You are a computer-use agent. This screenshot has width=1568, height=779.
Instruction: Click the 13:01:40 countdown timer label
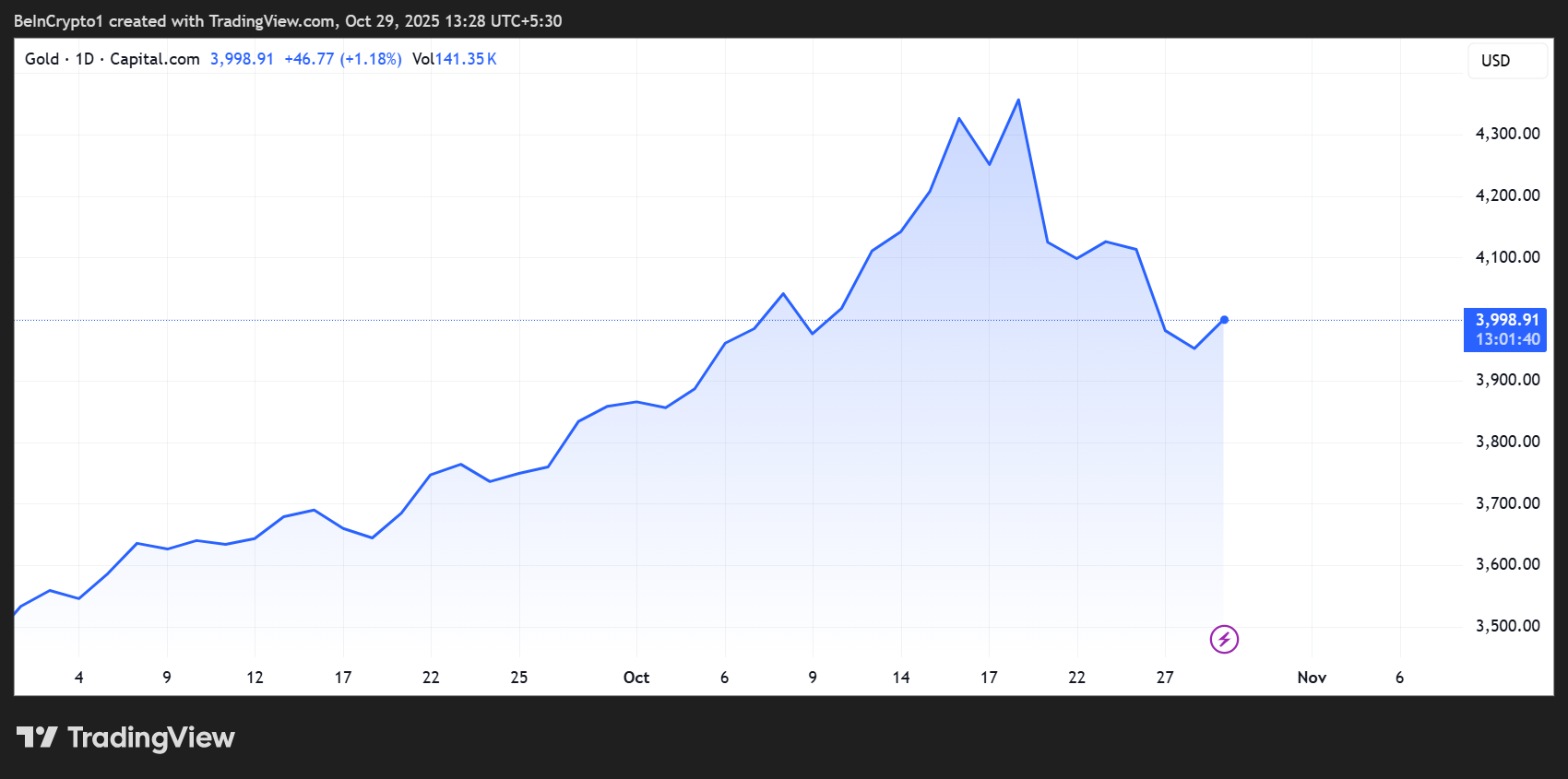coord(1507,339)
